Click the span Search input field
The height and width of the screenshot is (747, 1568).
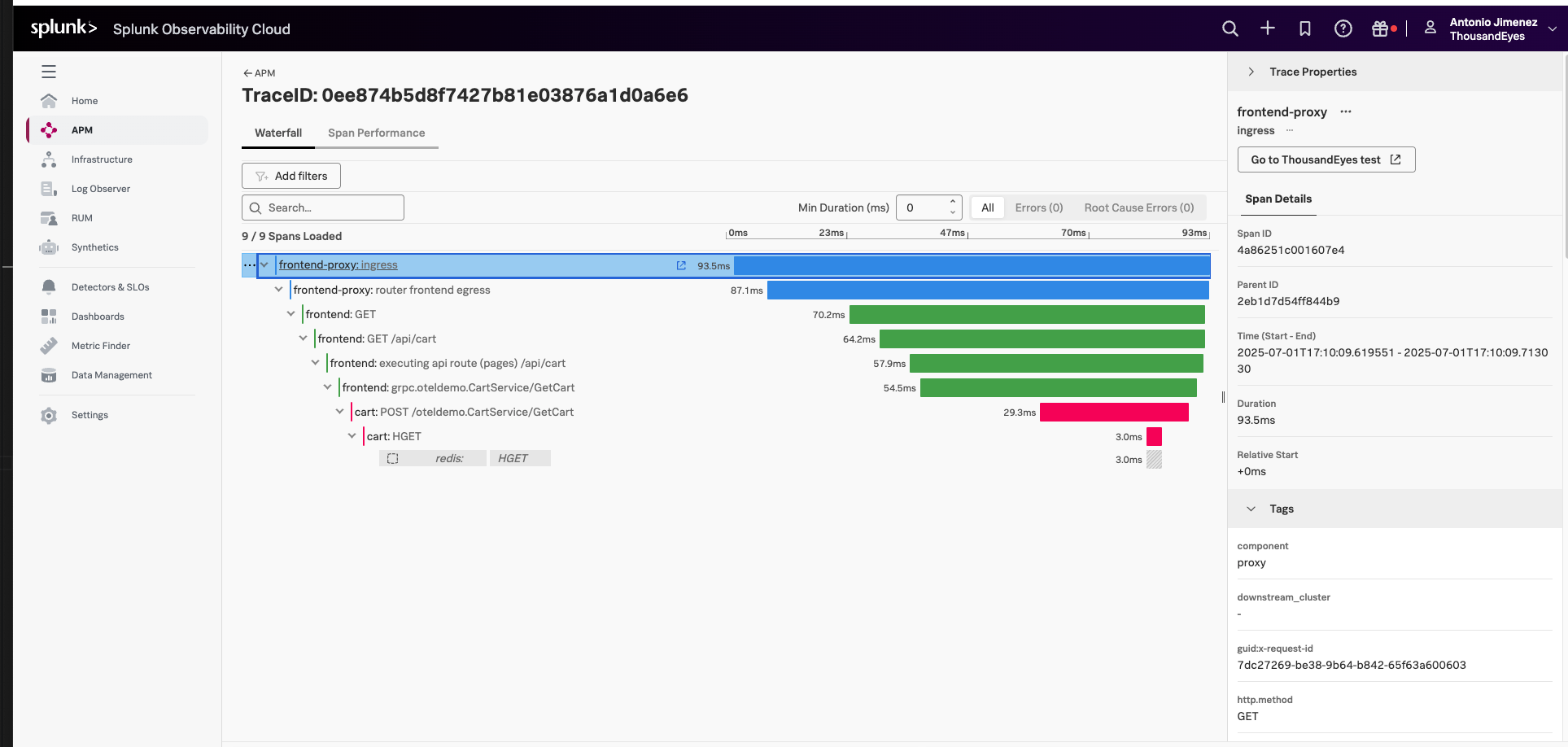[323, 207]
